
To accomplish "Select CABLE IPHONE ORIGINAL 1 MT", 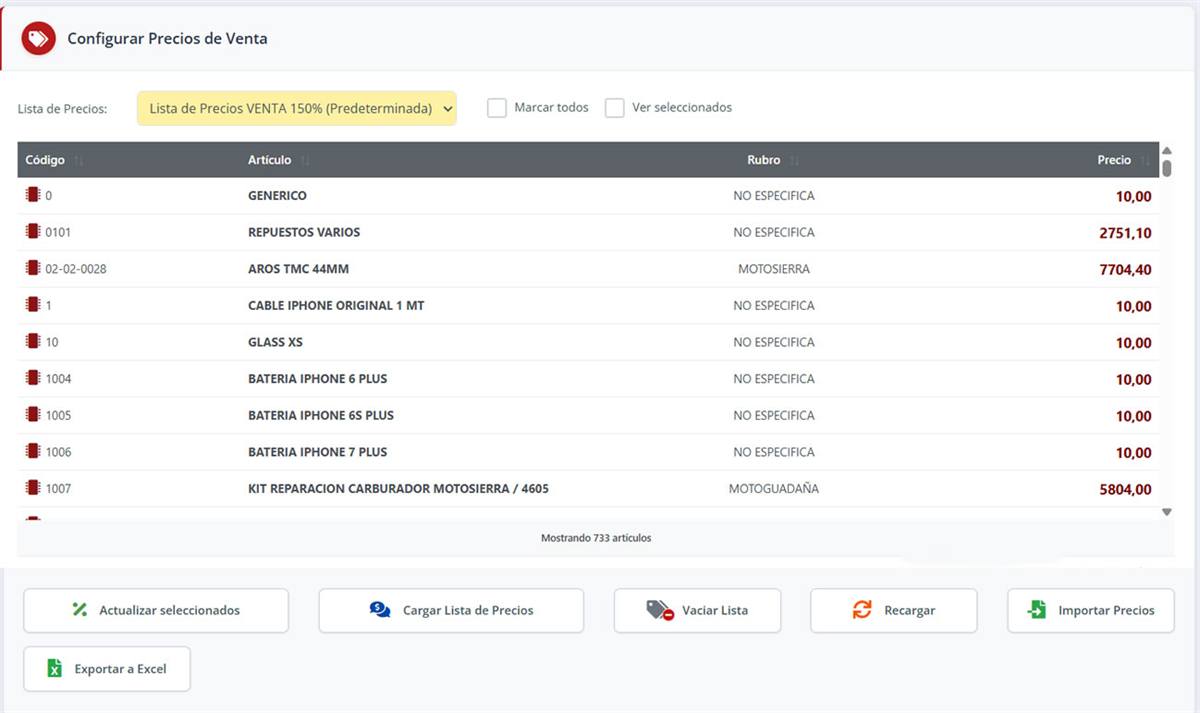I will (x=336, y=305).
